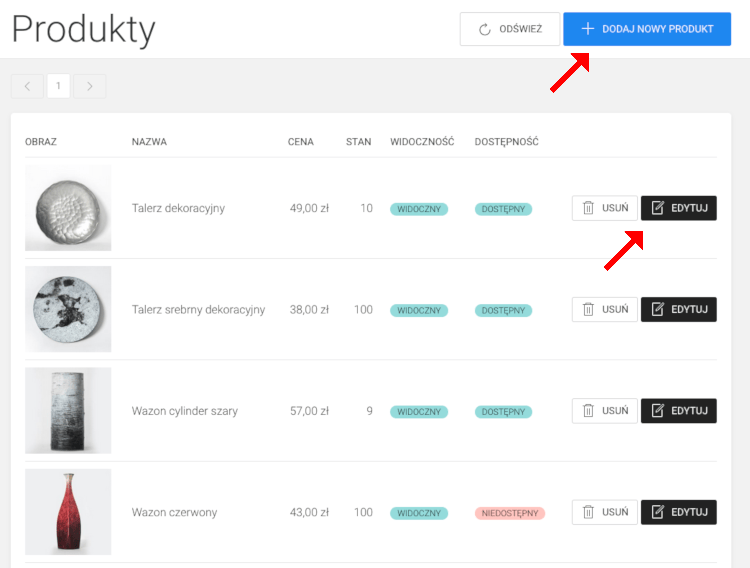Screen dimensions: 750x568
Task: Click stock value 10 for Talerz dekoracyjny
Action: click(x=366, y=209)
